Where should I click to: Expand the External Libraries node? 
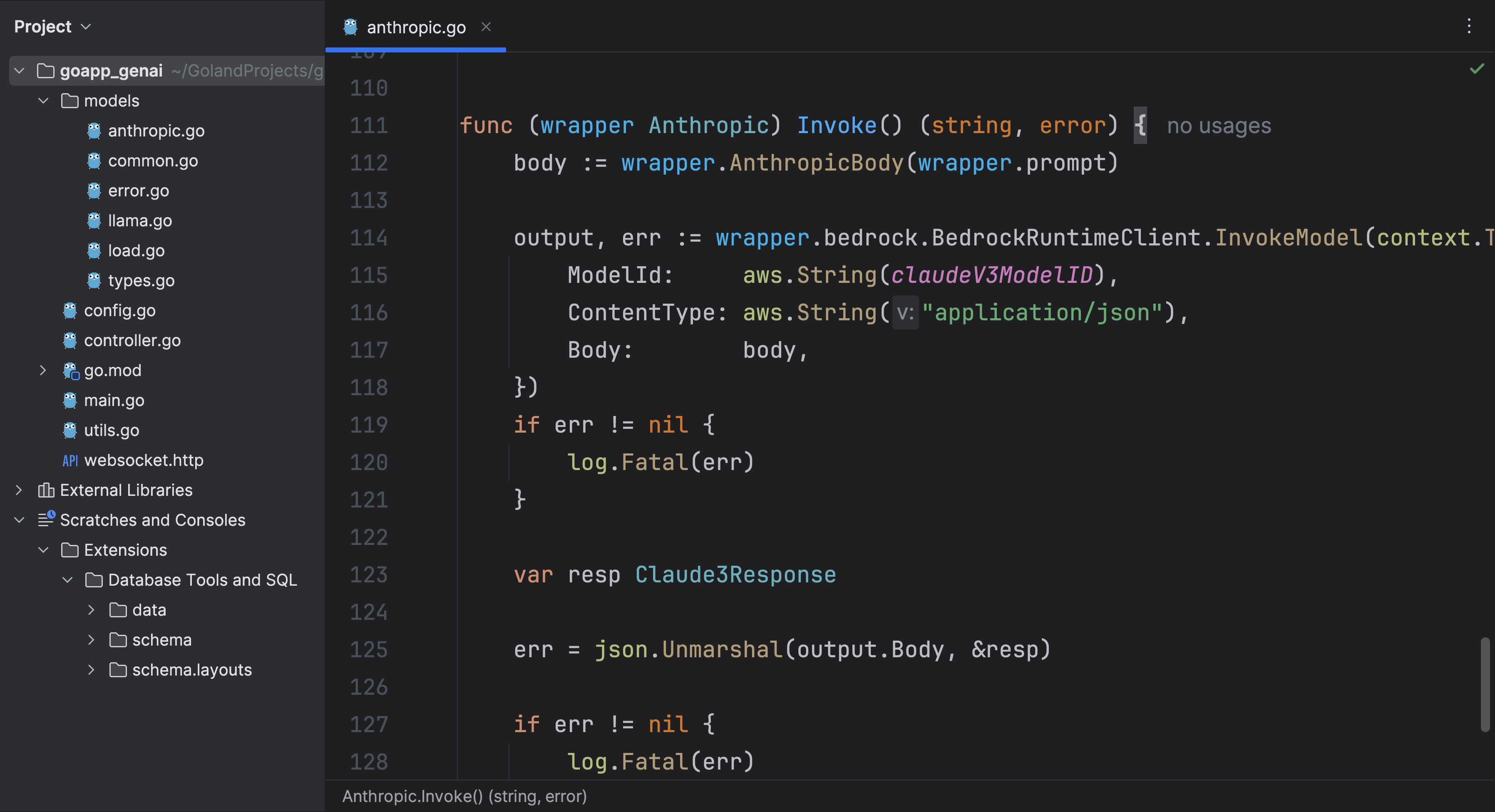[x=19, y=490]
